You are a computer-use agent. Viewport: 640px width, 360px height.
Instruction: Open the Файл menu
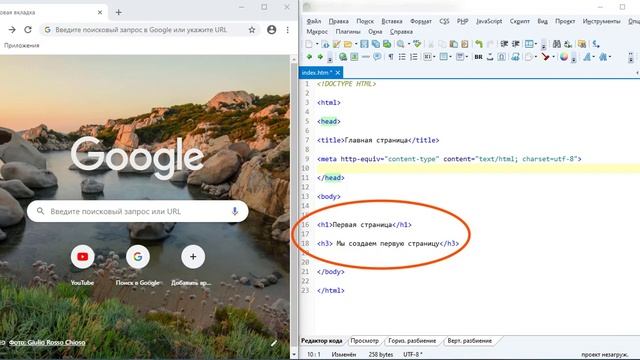[x=313, y=21]
